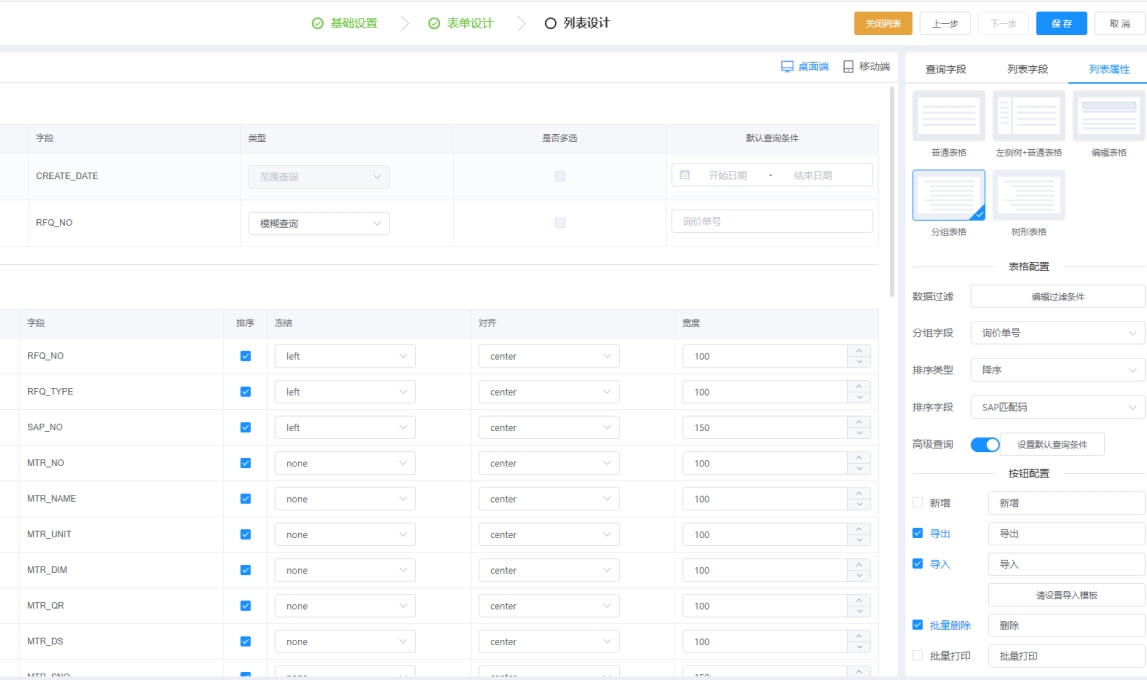Uncheck the sort checkbox for RFQ_NO
This screenshot has width=1147, height=680.
(x=246, y=356)
